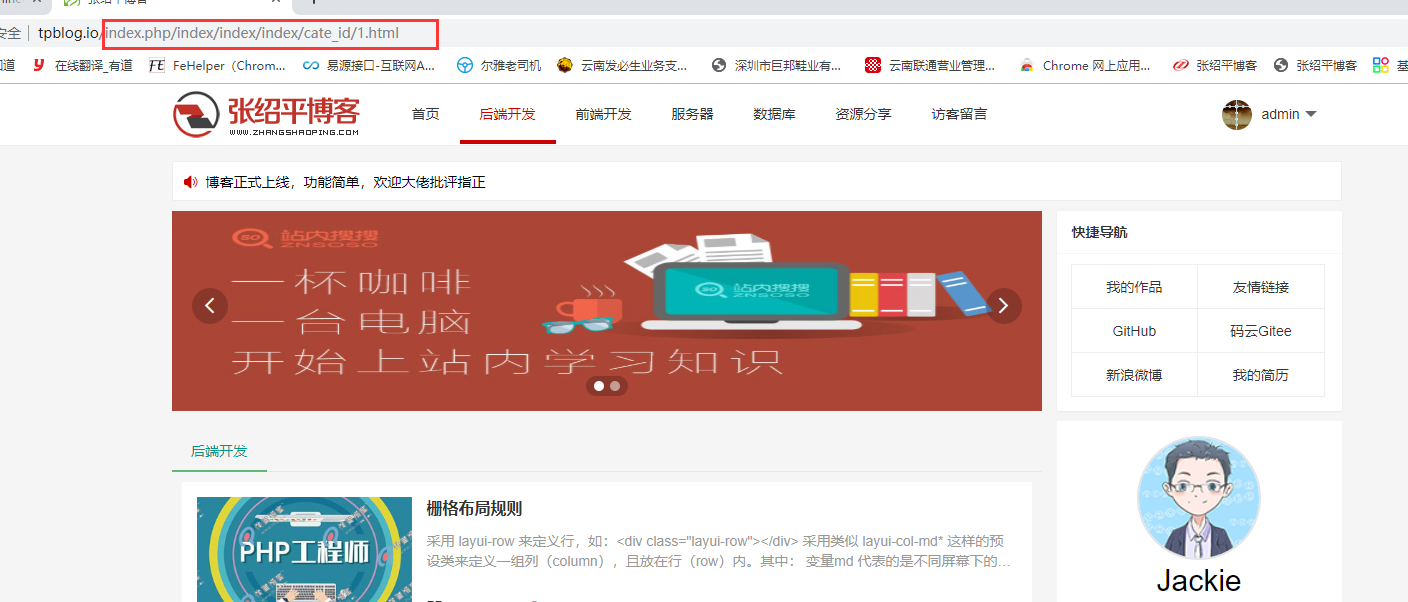Open the 服务器 nav item
1408x602 pixels.
[x=693, y=114]
